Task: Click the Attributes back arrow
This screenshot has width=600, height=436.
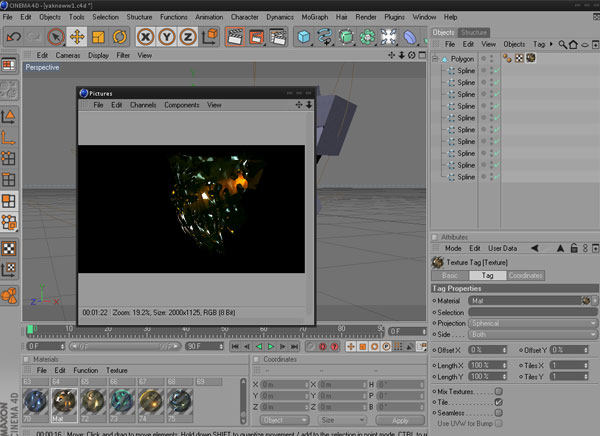Action: 535,248
